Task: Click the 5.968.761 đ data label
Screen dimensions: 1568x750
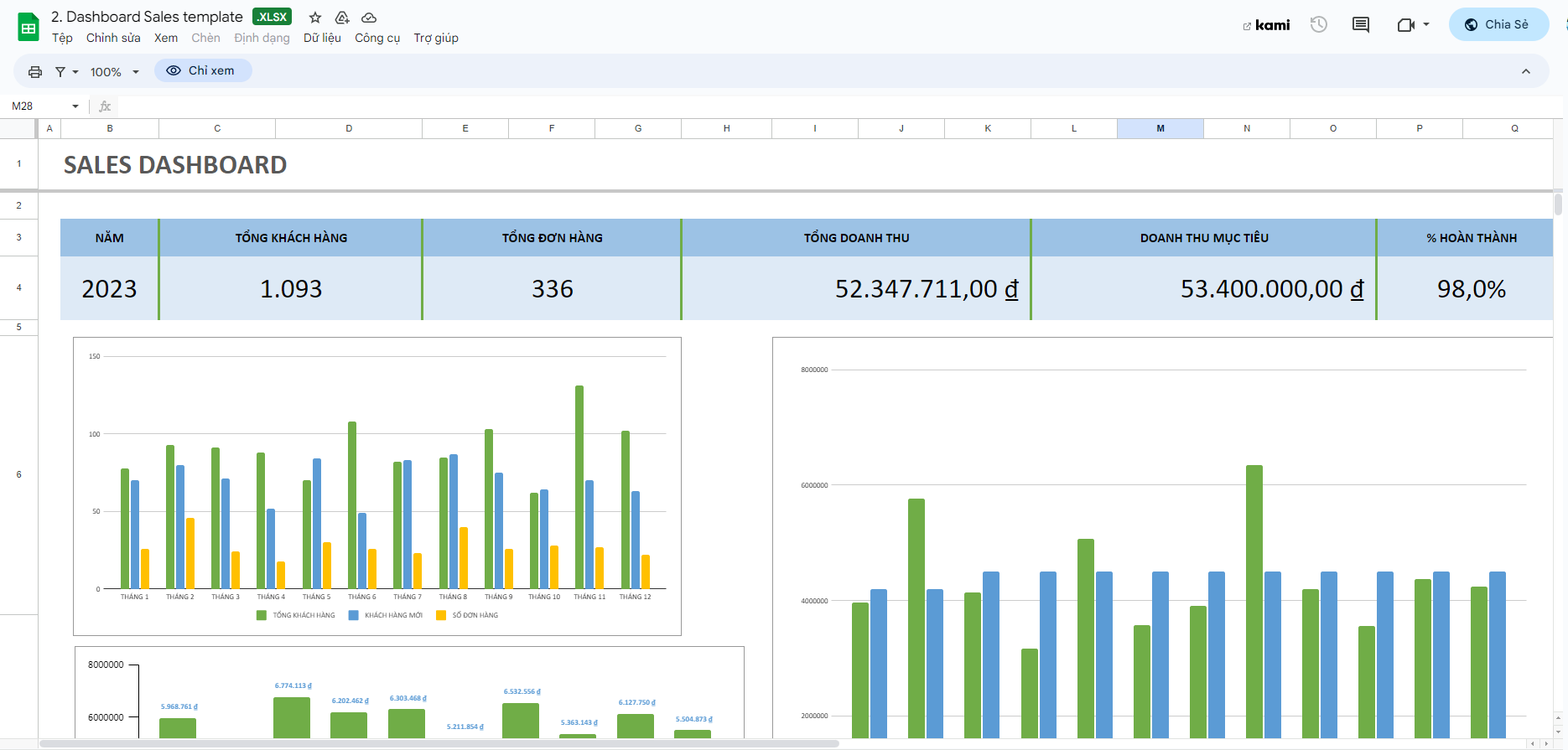Action: [179, 706]
